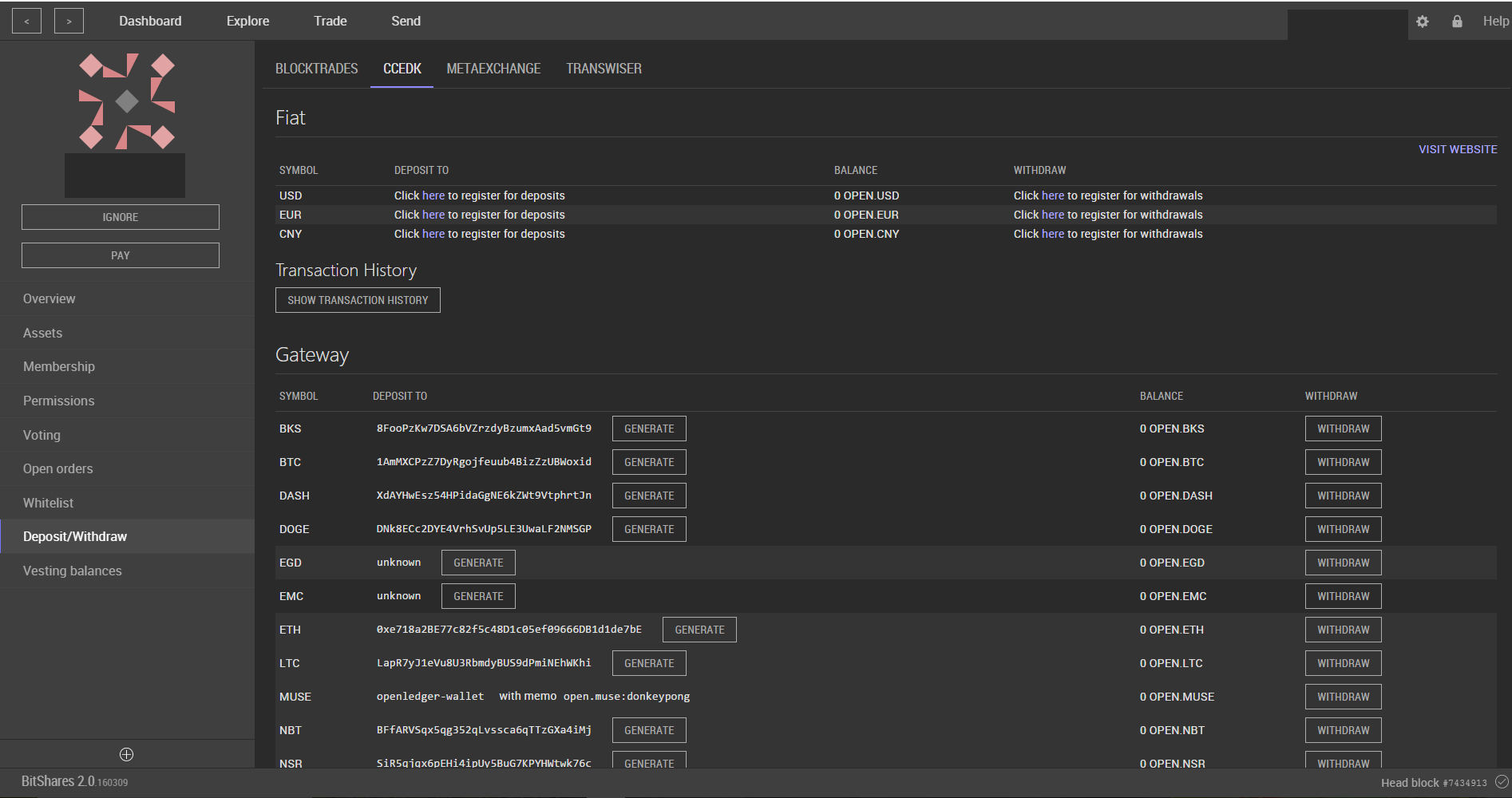Withdraw OPEN.DASH

pos(1344,496)
